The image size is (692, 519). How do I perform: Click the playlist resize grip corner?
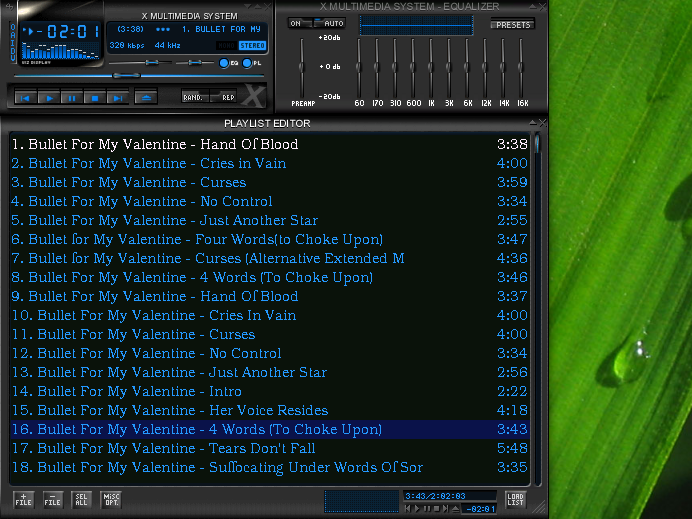539,507
